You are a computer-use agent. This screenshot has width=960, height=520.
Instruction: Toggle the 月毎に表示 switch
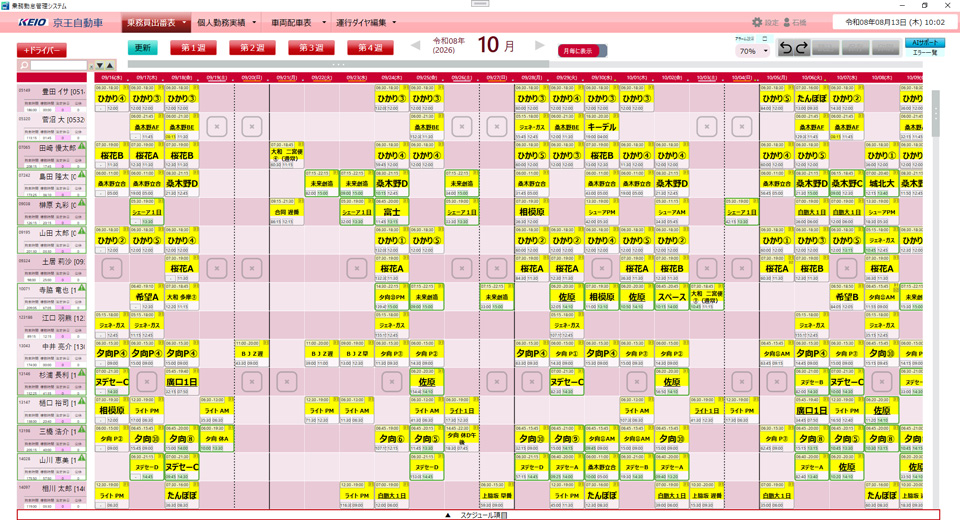[582, 51]
